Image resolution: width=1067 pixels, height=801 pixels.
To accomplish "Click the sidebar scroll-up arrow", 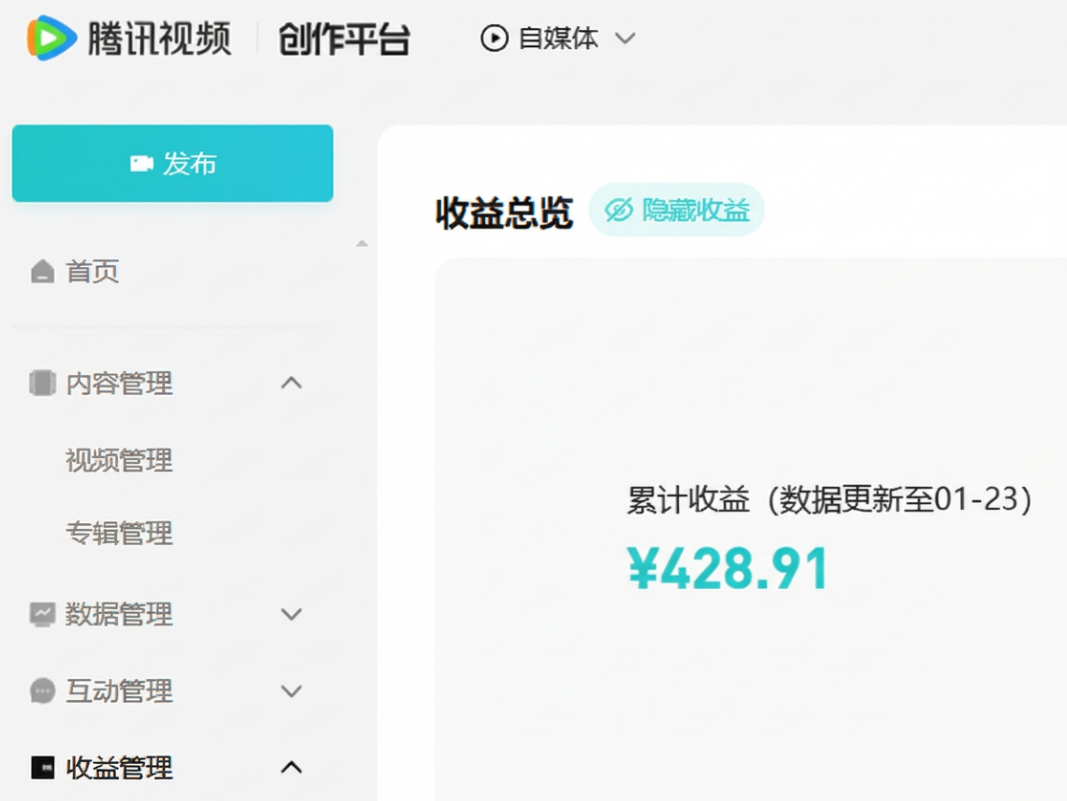I will coord(362,244).
